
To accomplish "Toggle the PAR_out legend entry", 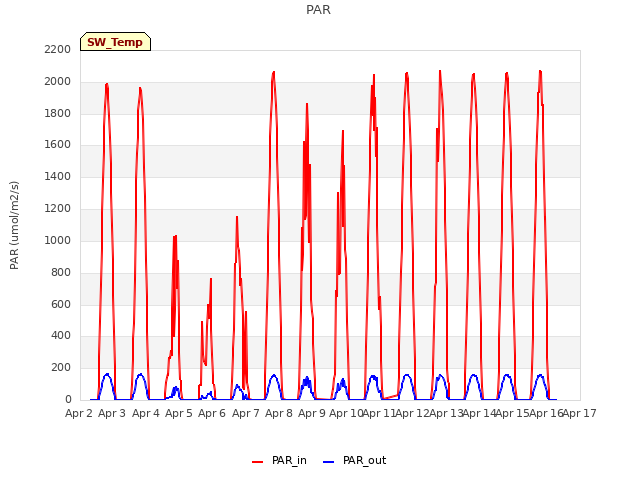I will click(x=354, y=460).
